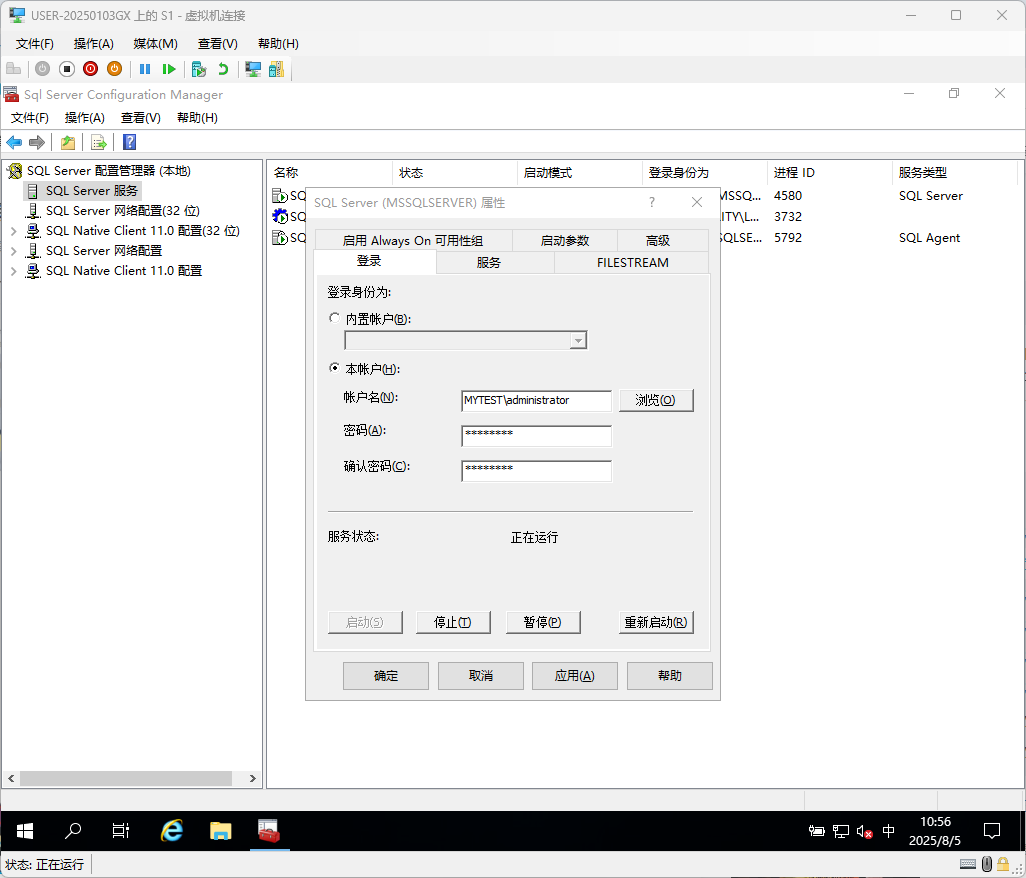Open the built-in account dropdown
This screenshot has width=1026, height=878.
pyautogui.click(x=578, y=340)
